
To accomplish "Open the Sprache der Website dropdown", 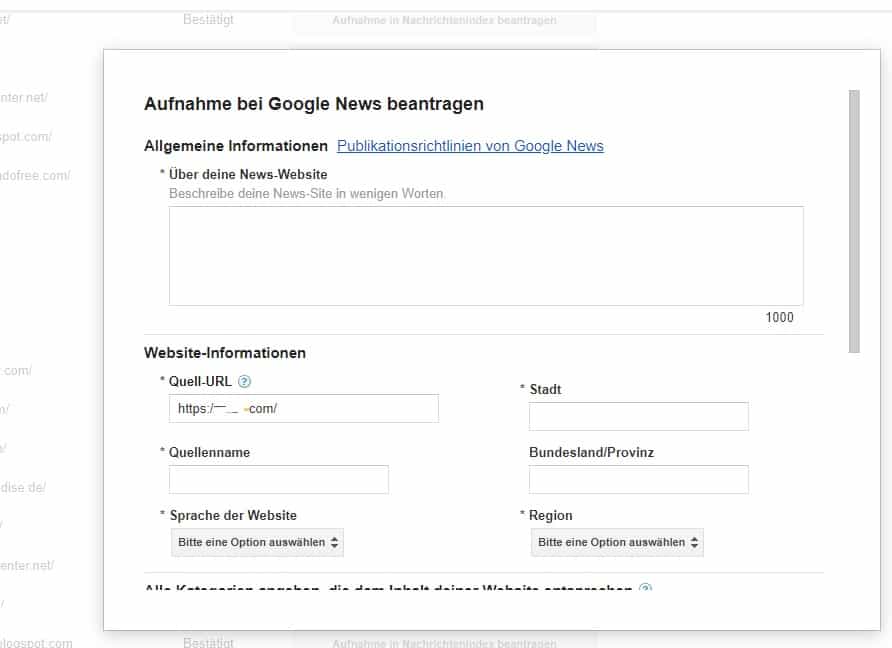I will (x=257, y=542).
